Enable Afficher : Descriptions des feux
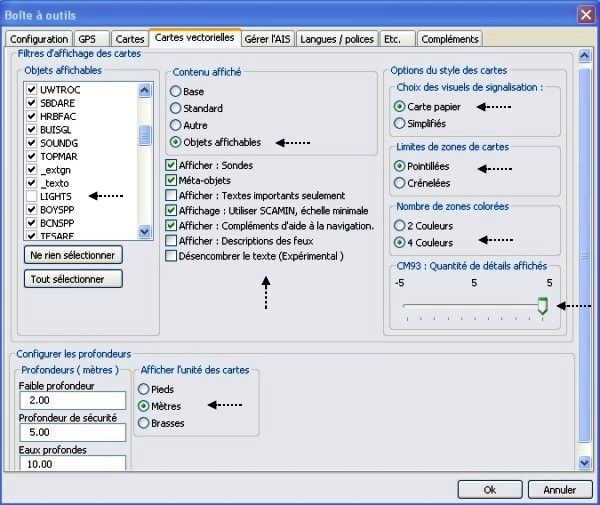 click(172, 240)
